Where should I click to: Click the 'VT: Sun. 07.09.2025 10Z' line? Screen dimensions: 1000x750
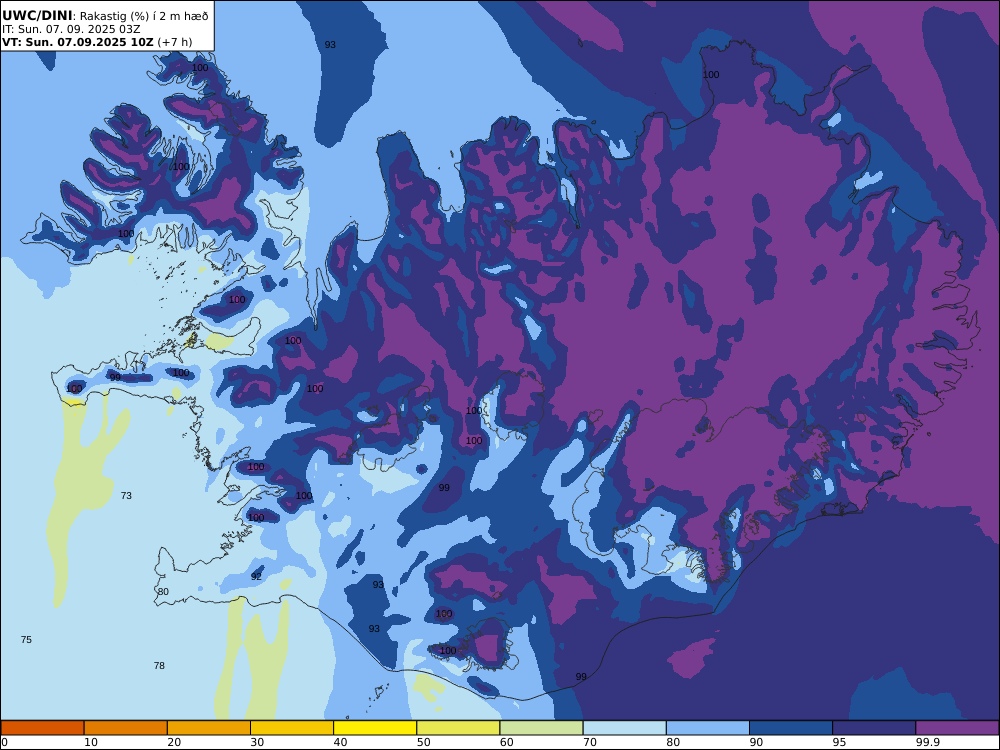click(x=78, y=43)
